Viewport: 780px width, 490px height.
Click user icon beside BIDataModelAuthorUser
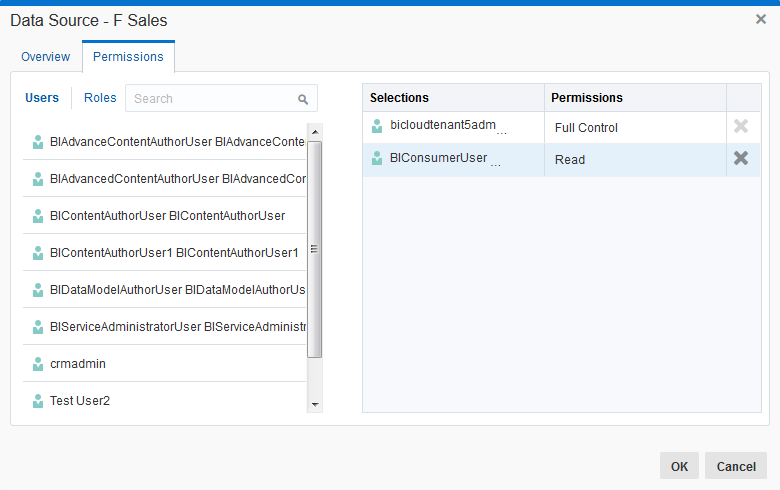point(38,290)
